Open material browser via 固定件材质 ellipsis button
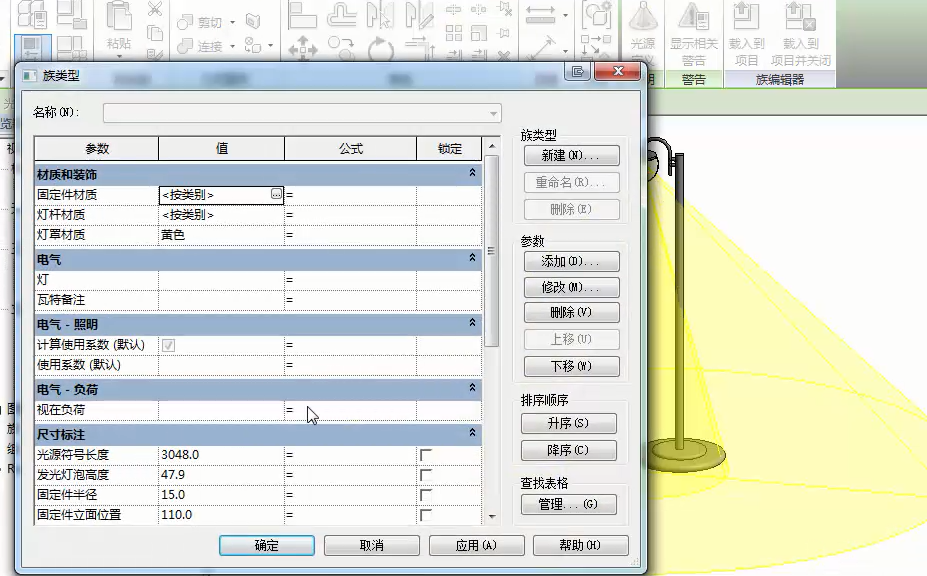The height and width of the screenshot is (576, 927). (x=276, y=195)
